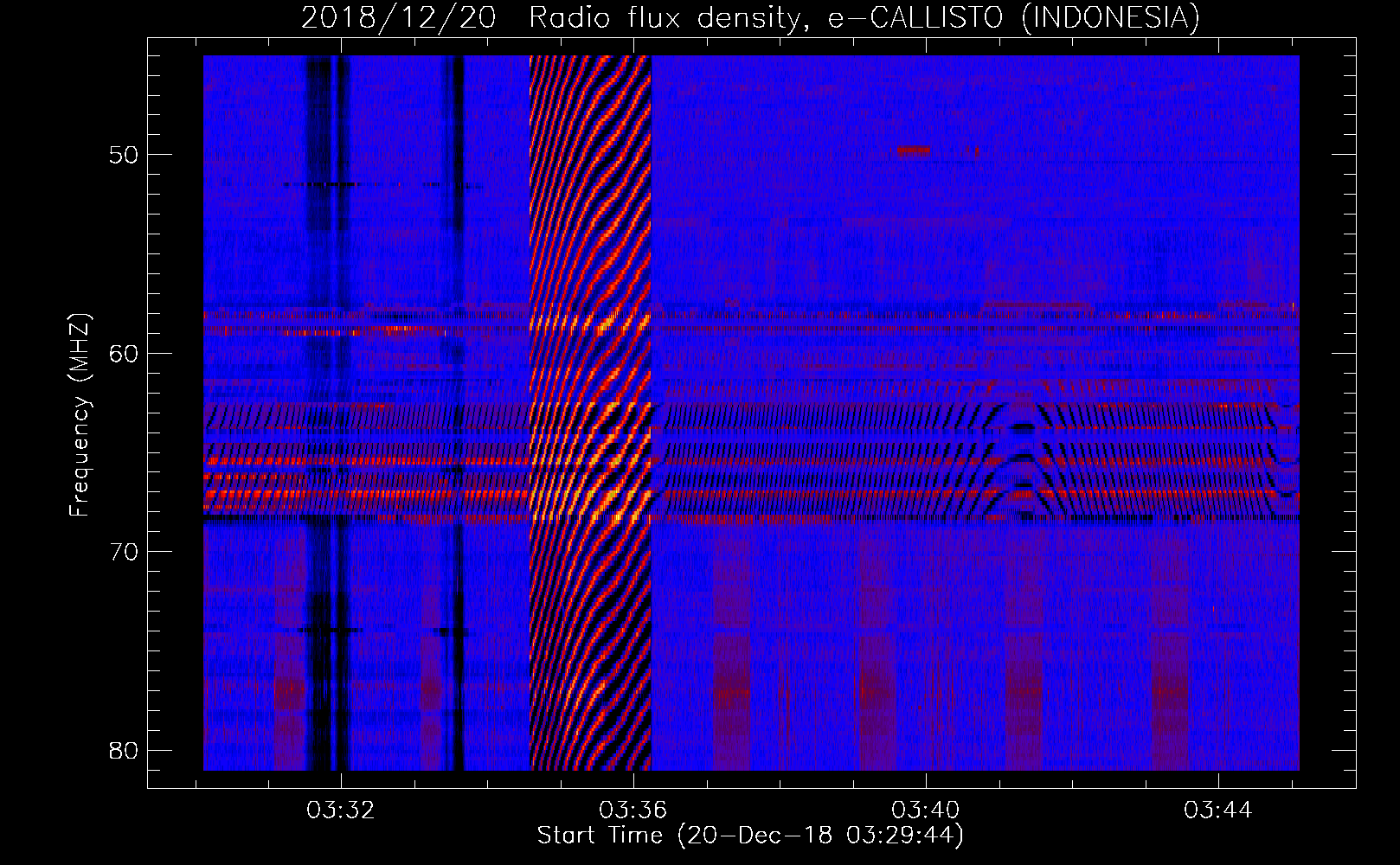The height and width of the screenshot is (865, 1400).
Task: Click the 50 frequency tick label
Action: click(124, 156)
